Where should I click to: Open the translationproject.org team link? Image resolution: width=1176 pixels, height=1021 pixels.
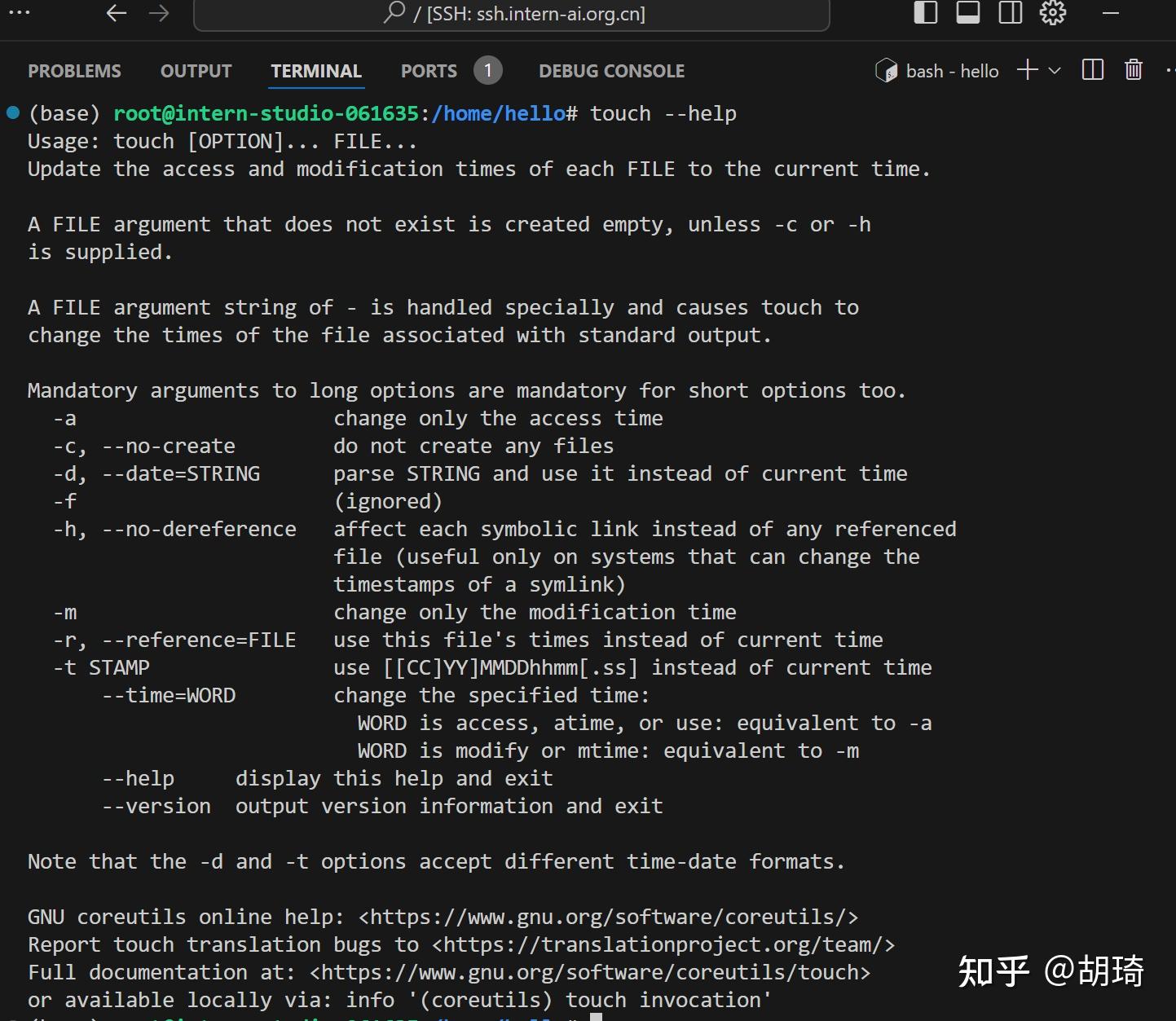coord(663,944)
